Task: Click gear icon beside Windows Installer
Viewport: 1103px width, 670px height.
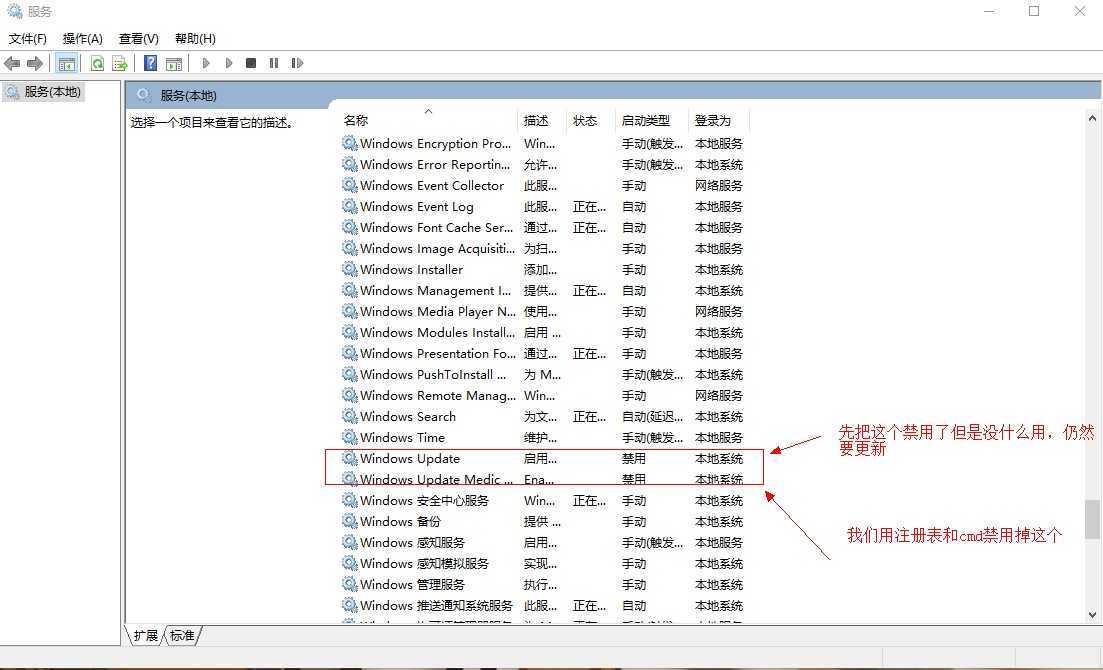Action: (350, 269)
